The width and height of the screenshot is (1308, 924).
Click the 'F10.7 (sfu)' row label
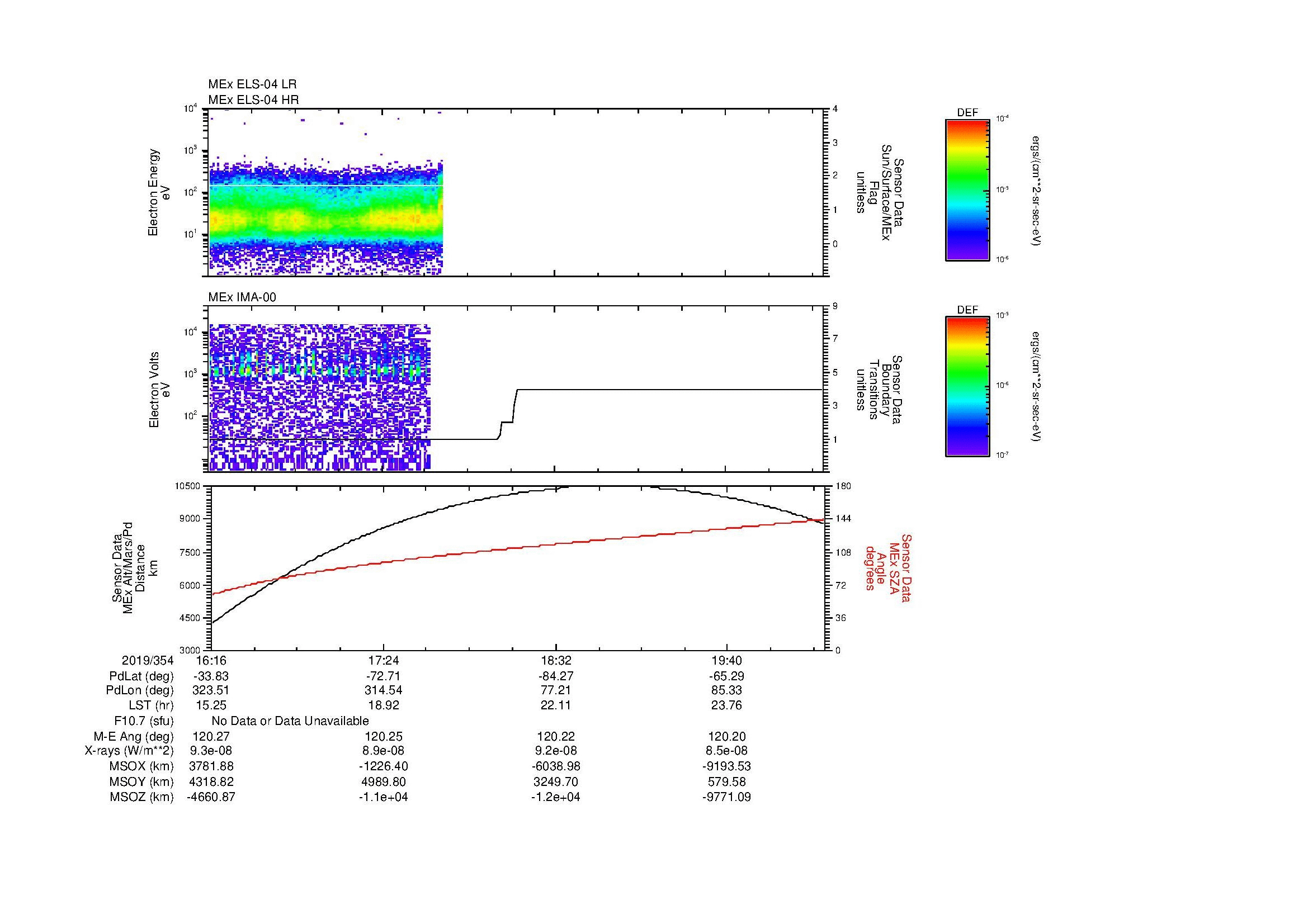coord(144,721)
